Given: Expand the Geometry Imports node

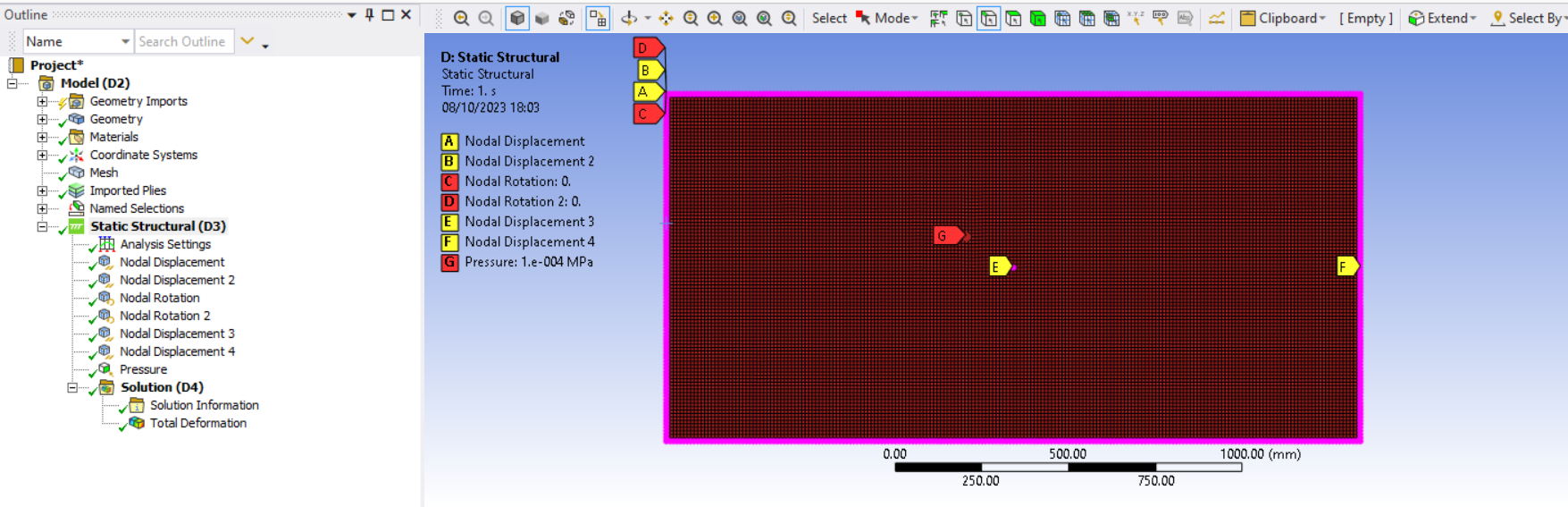Looking at the screenshot, I should tap(42, 101).
